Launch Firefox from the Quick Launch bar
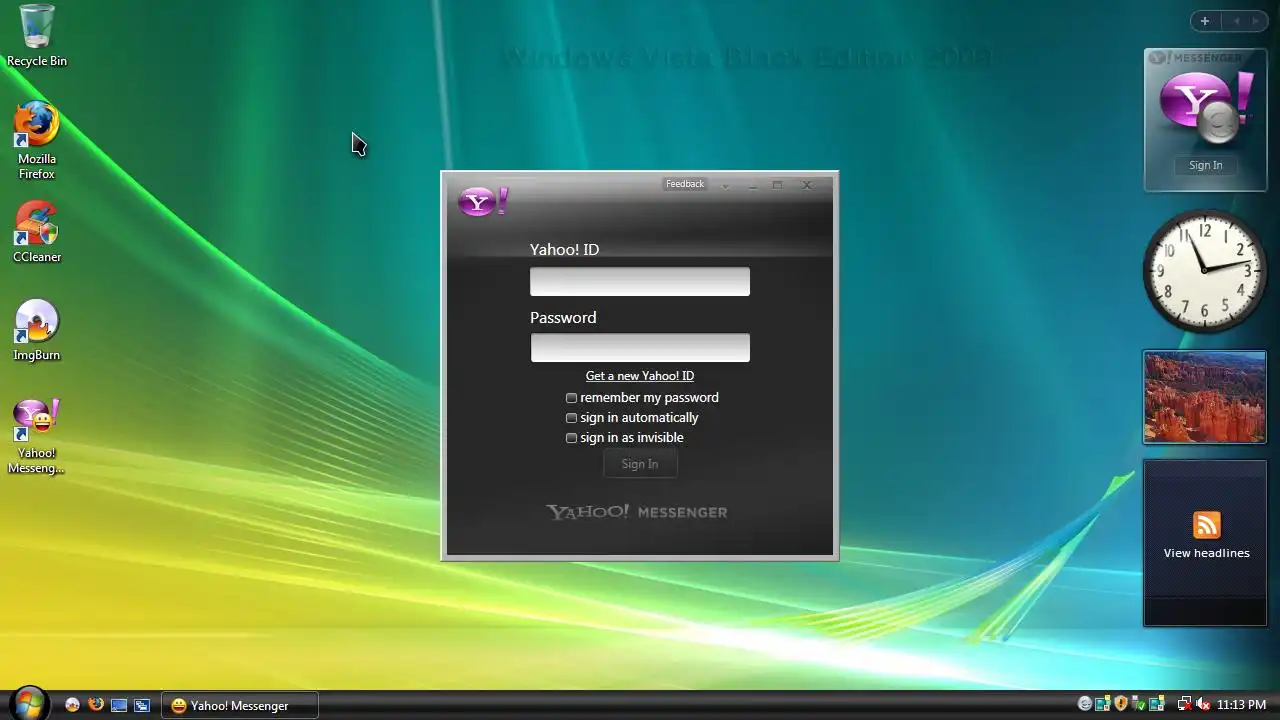Viewport: 1280px width, 720px height. (96, 704)
